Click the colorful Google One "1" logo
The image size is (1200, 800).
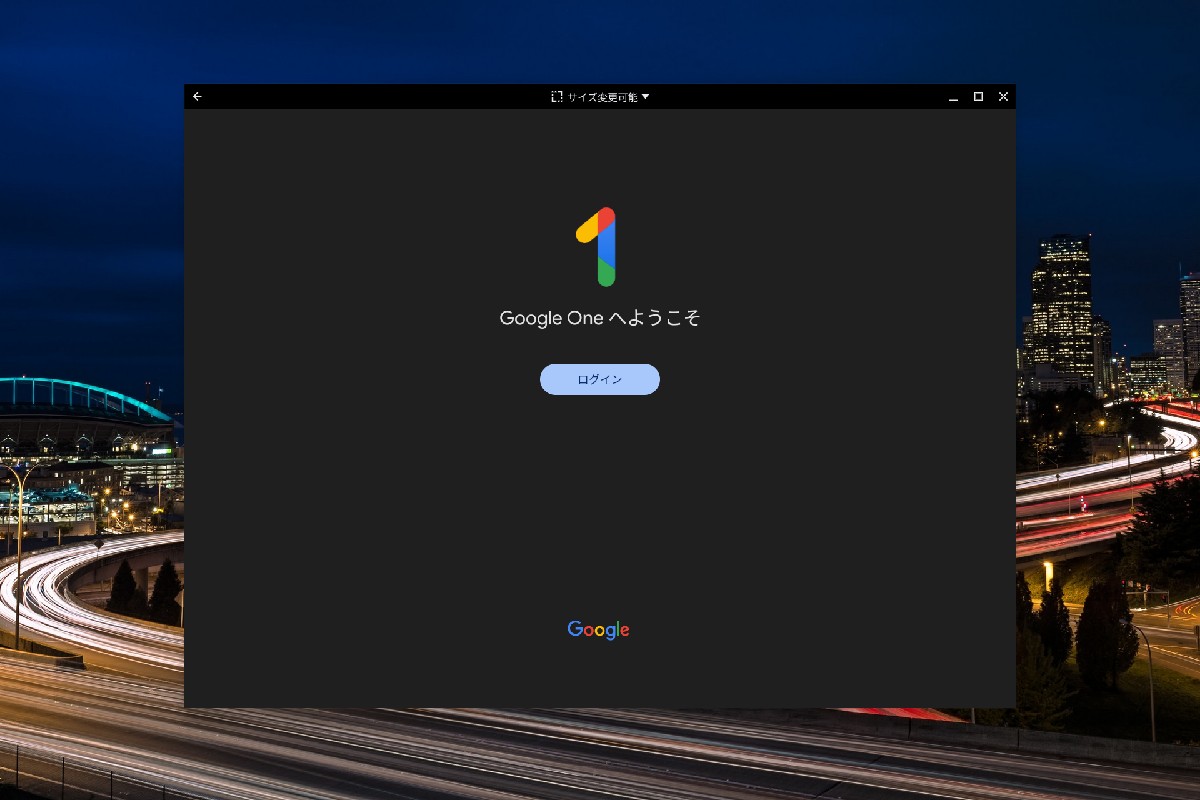[598, 247]
